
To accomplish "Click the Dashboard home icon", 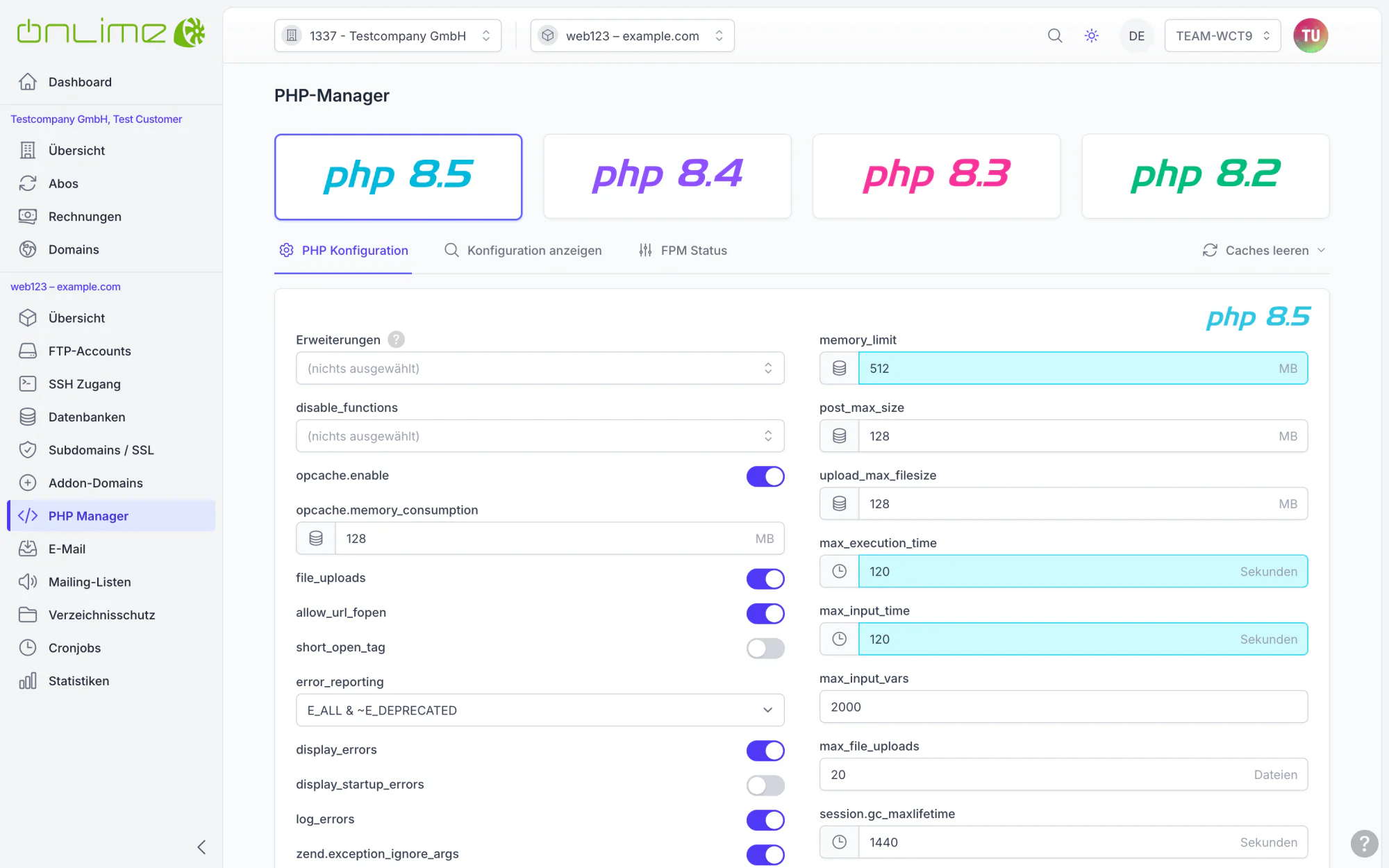I will pyautogui.click(x=28, y=82).
